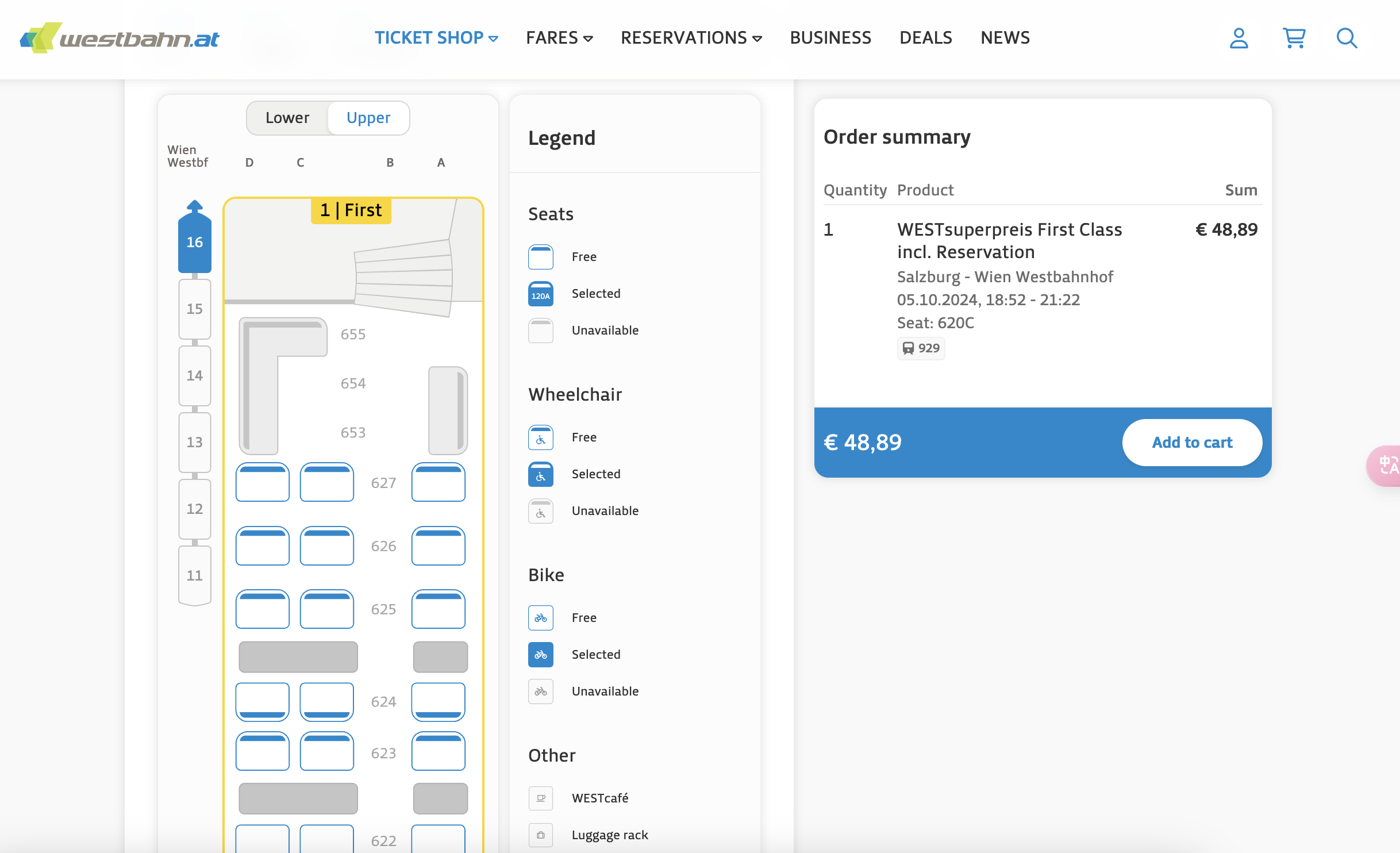Select seat C in row 627
The width and height of the screenshot is (1400, 853).
(327, 482)
